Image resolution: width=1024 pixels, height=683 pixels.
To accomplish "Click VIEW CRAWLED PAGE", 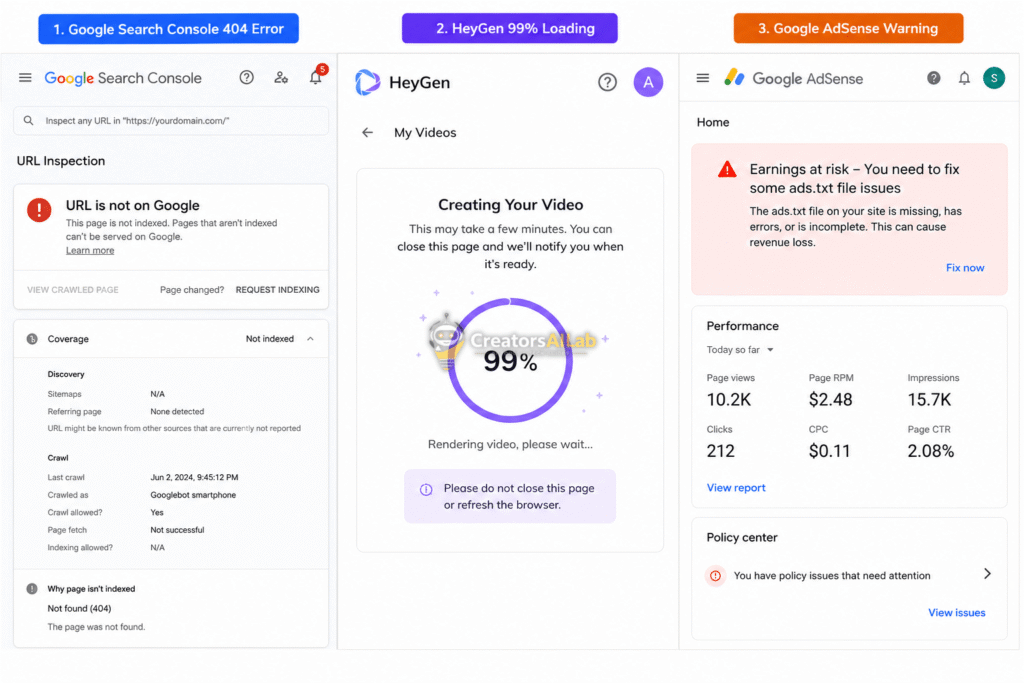I will tap(72, 290).
